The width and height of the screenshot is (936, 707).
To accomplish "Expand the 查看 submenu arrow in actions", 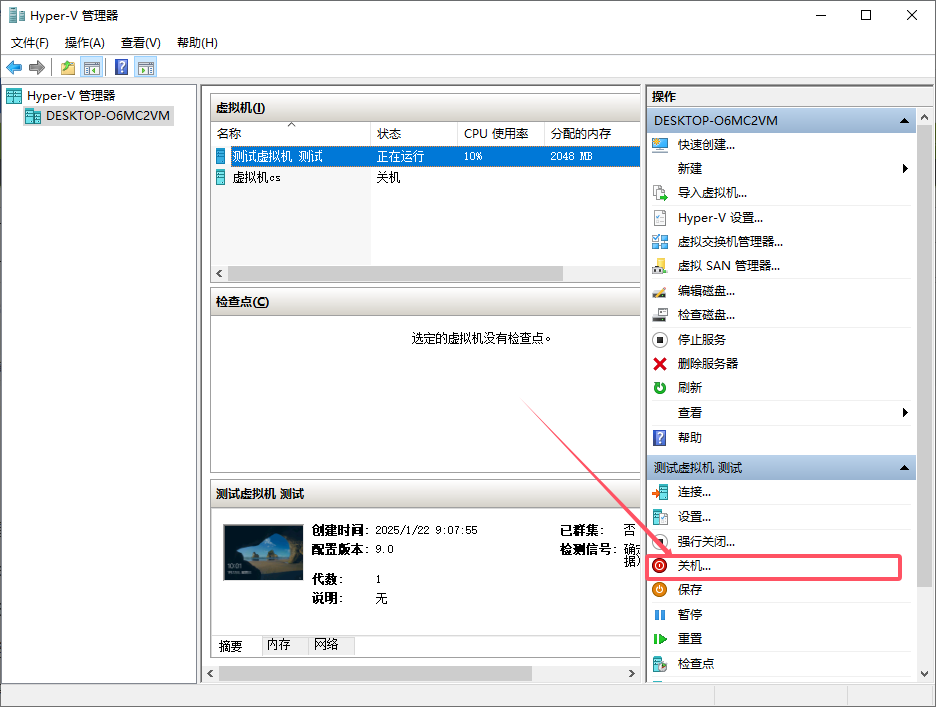I will pos(905,413).
